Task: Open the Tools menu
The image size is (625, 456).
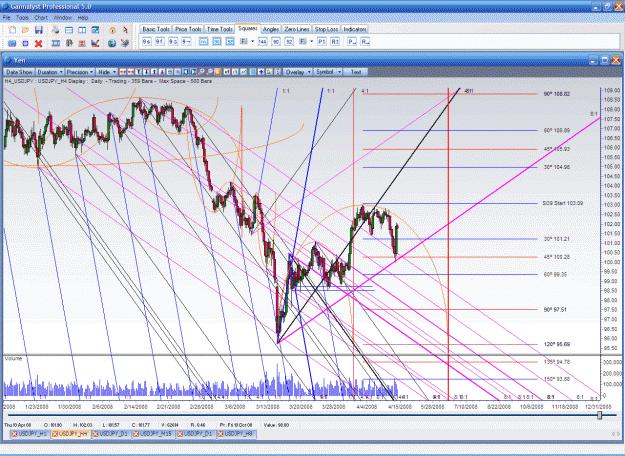Action: tap(22, 18)
